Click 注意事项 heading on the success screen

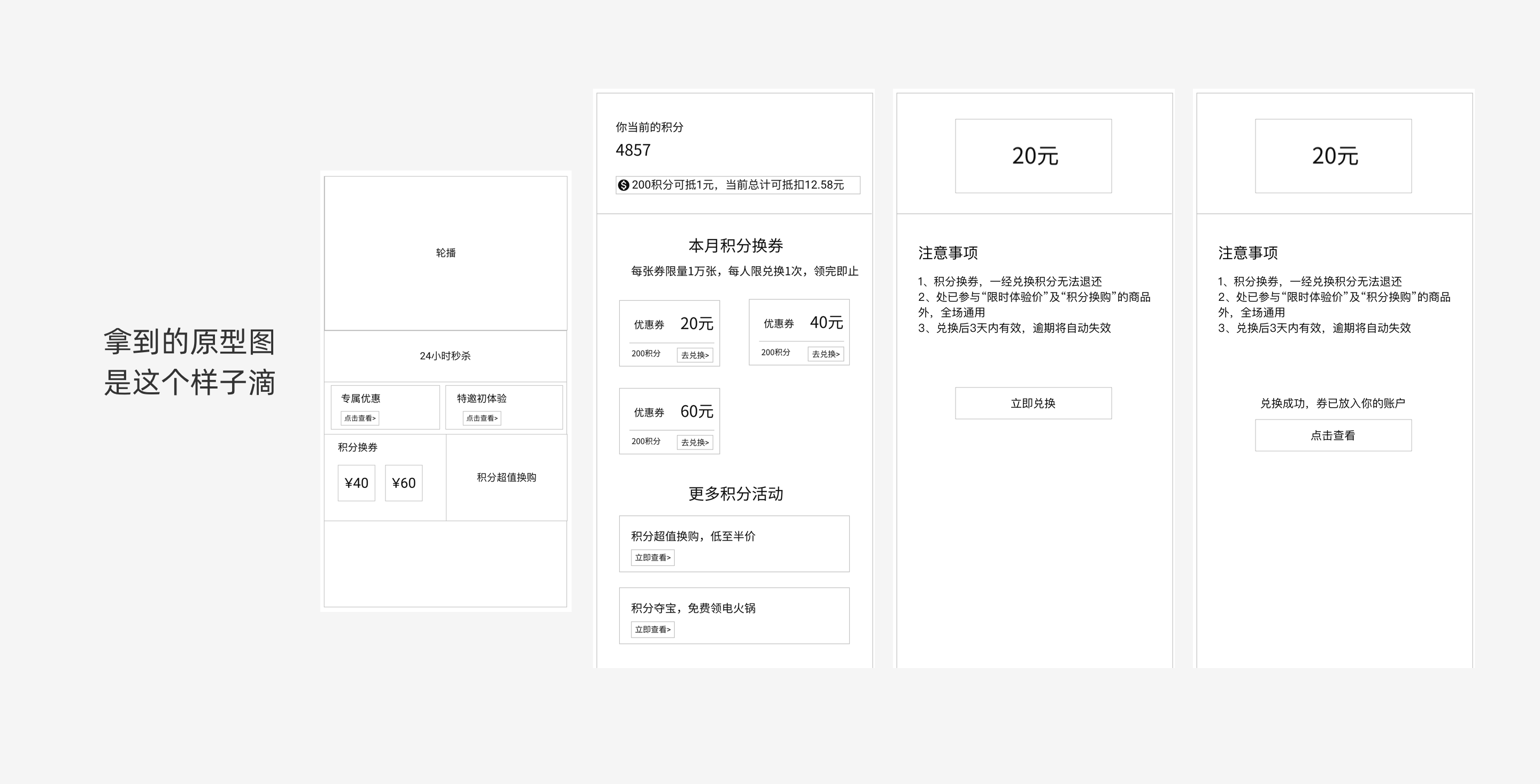[1248, 253]
